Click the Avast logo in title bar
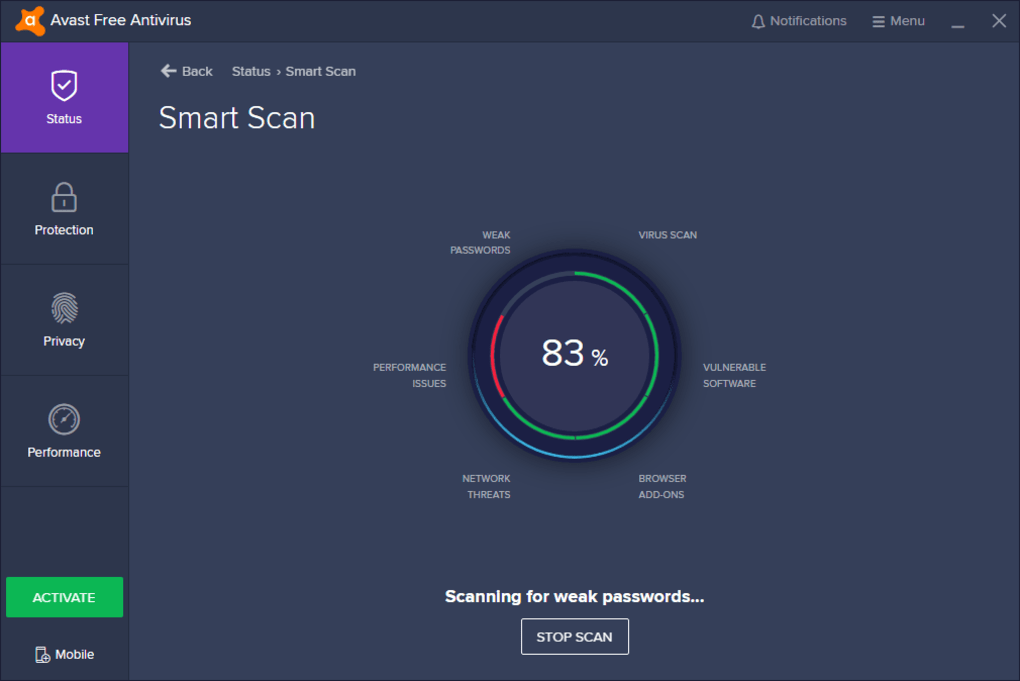This screenshot has width=1020, height=681. pos(29,20)
